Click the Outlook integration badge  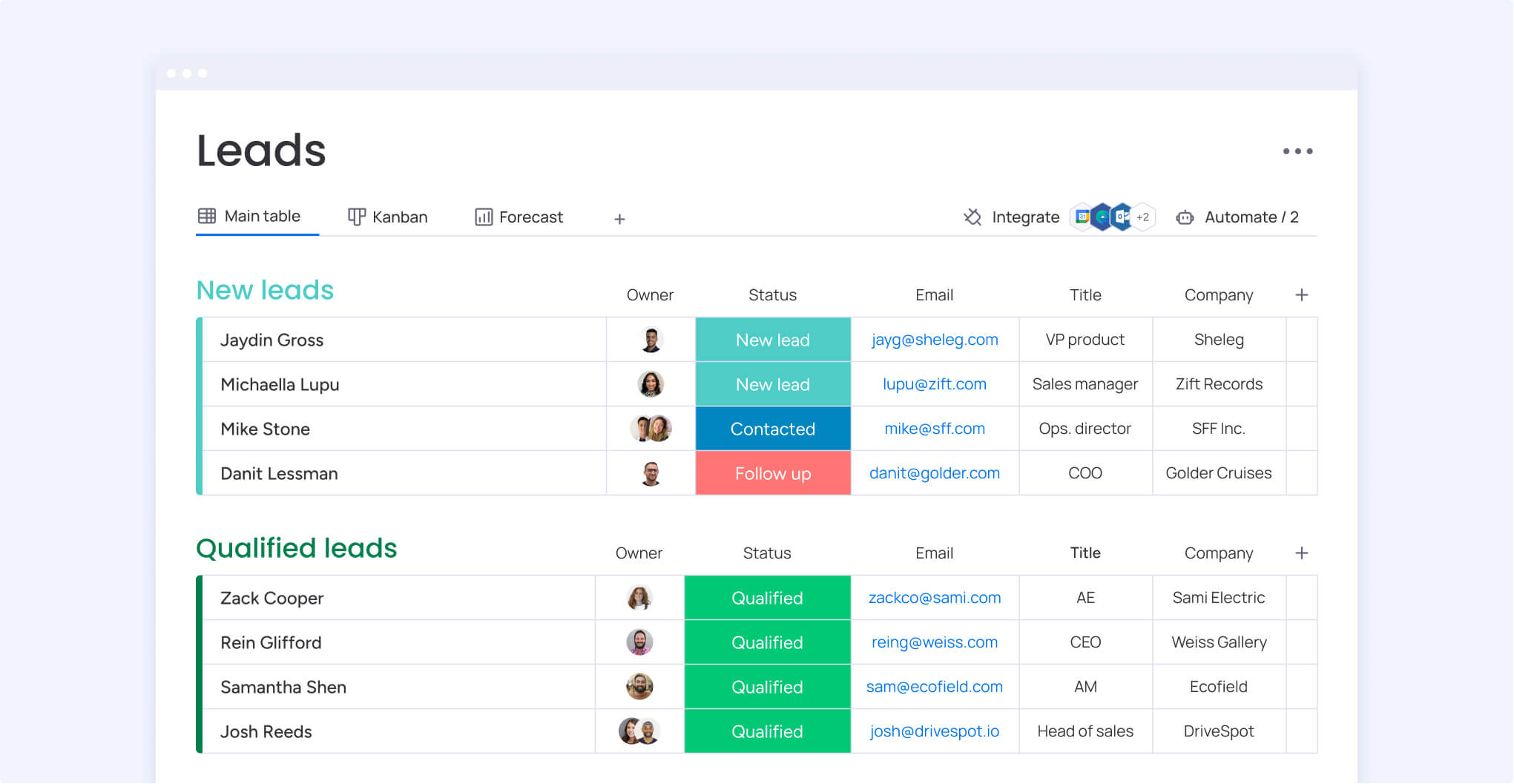point(1120,217)
